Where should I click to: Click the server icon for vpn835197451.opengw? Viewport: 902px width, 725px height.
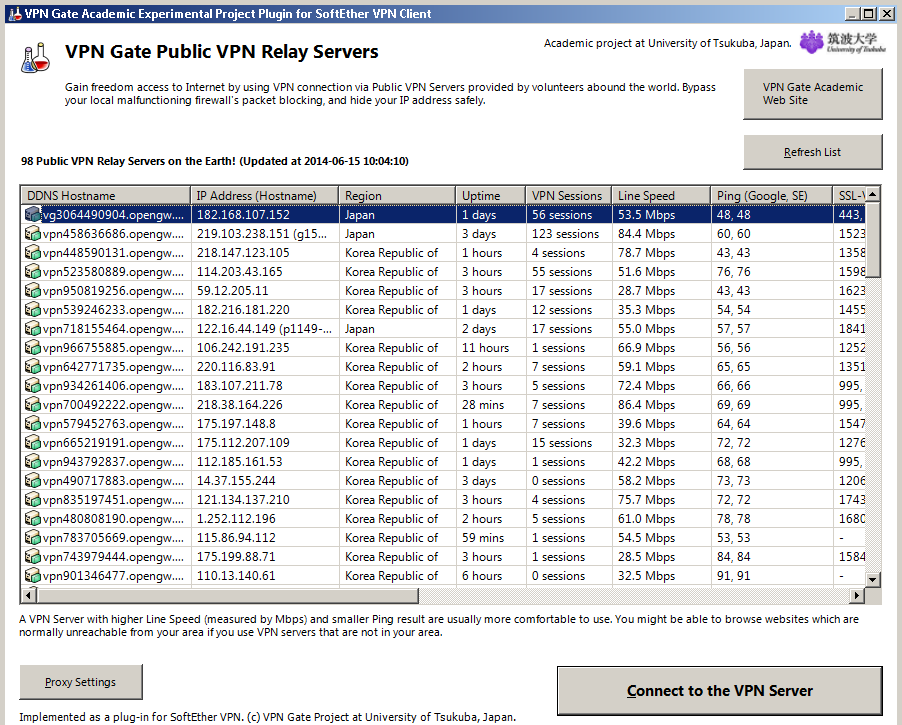coord(33,499)
